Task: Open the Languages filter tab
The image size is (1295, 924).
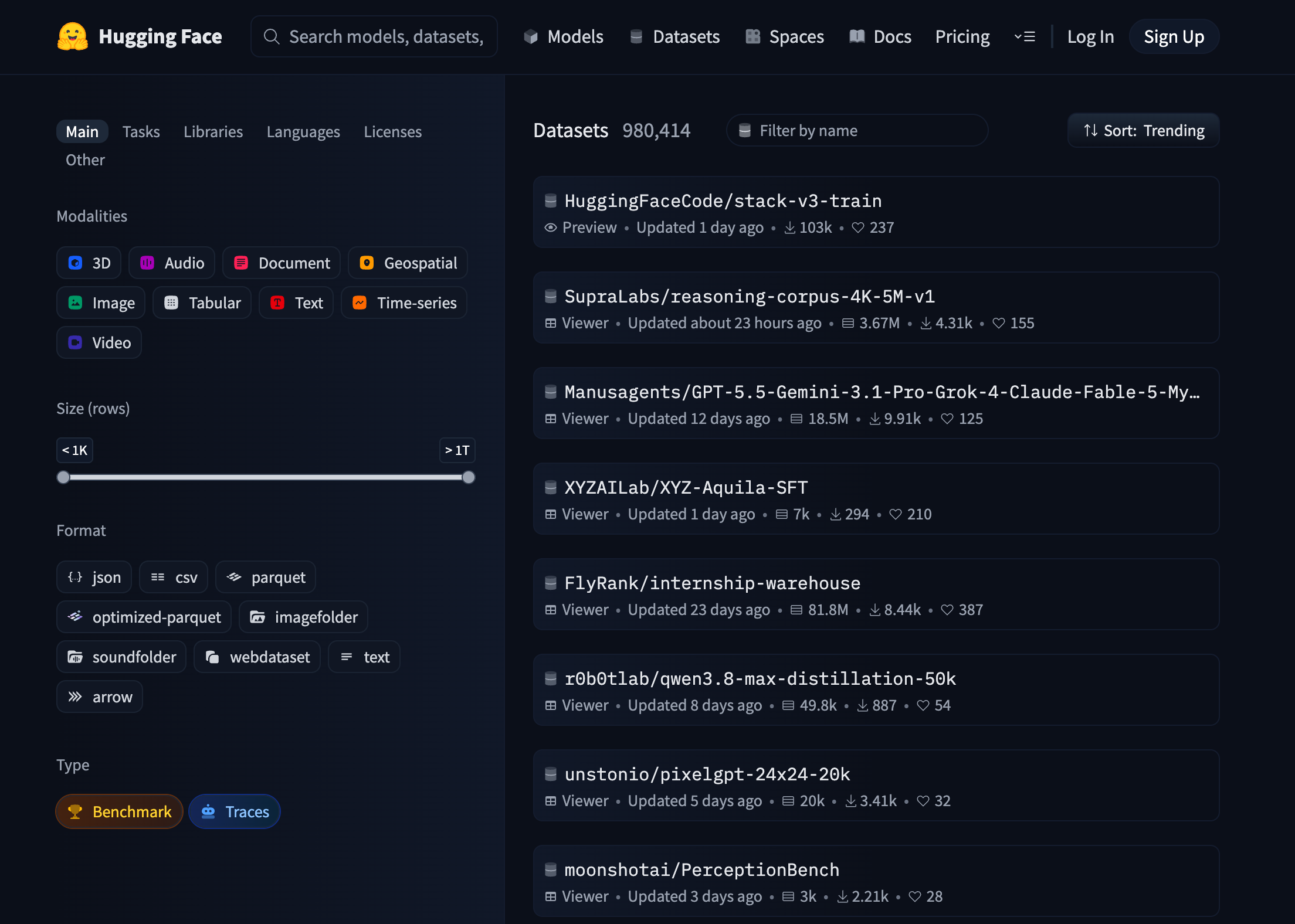Action: point(303,131)
